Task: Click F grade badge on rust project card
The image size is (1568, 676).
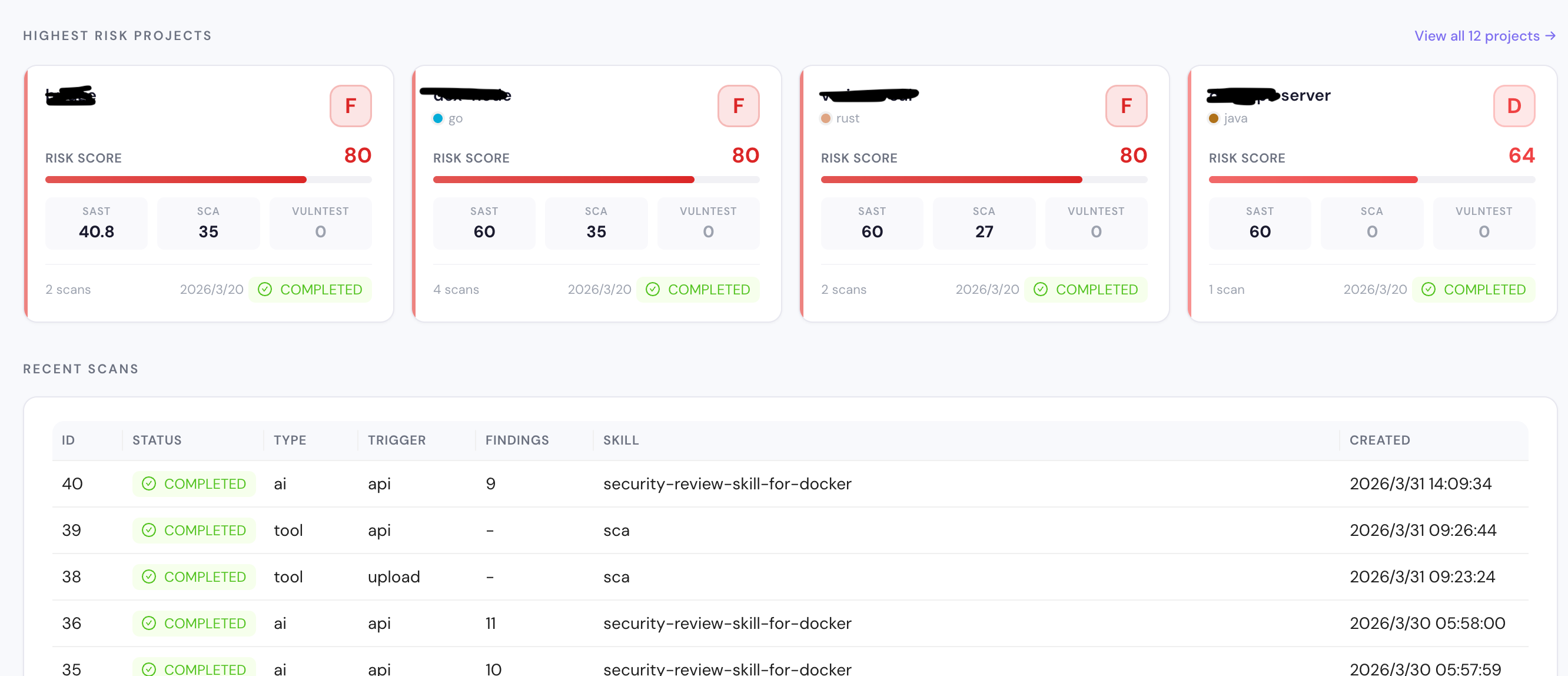Action: pyautogui.click(x=1125, y=106)
